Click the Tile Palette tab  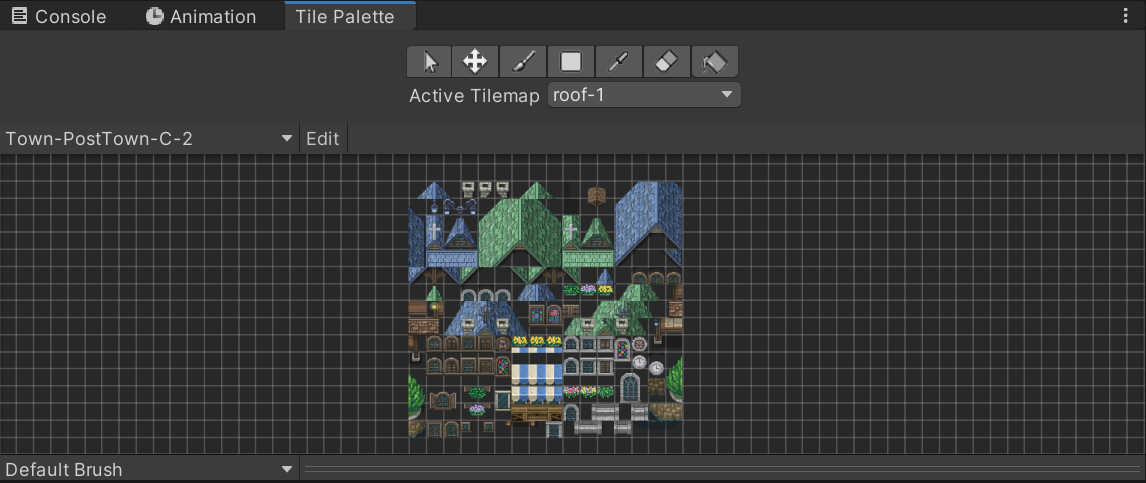tap(345, 17)
